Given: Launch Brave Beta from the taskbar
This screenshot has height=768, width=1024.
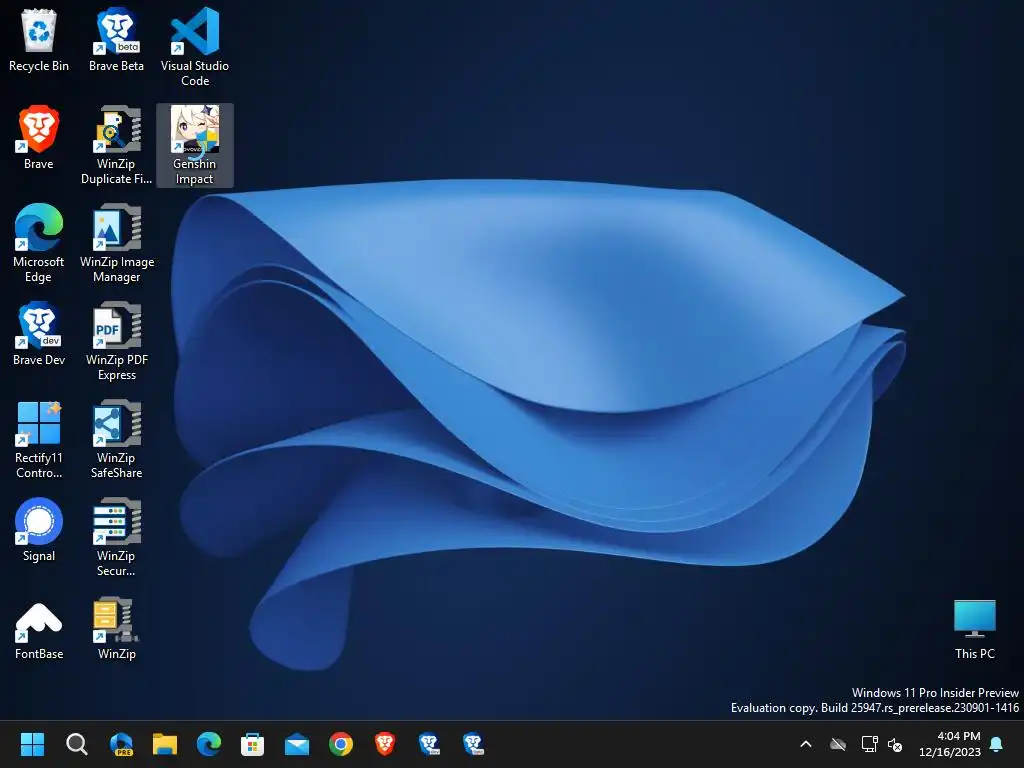Looking at the screenshot, I should pyautogui.click(x=473, y=744).
